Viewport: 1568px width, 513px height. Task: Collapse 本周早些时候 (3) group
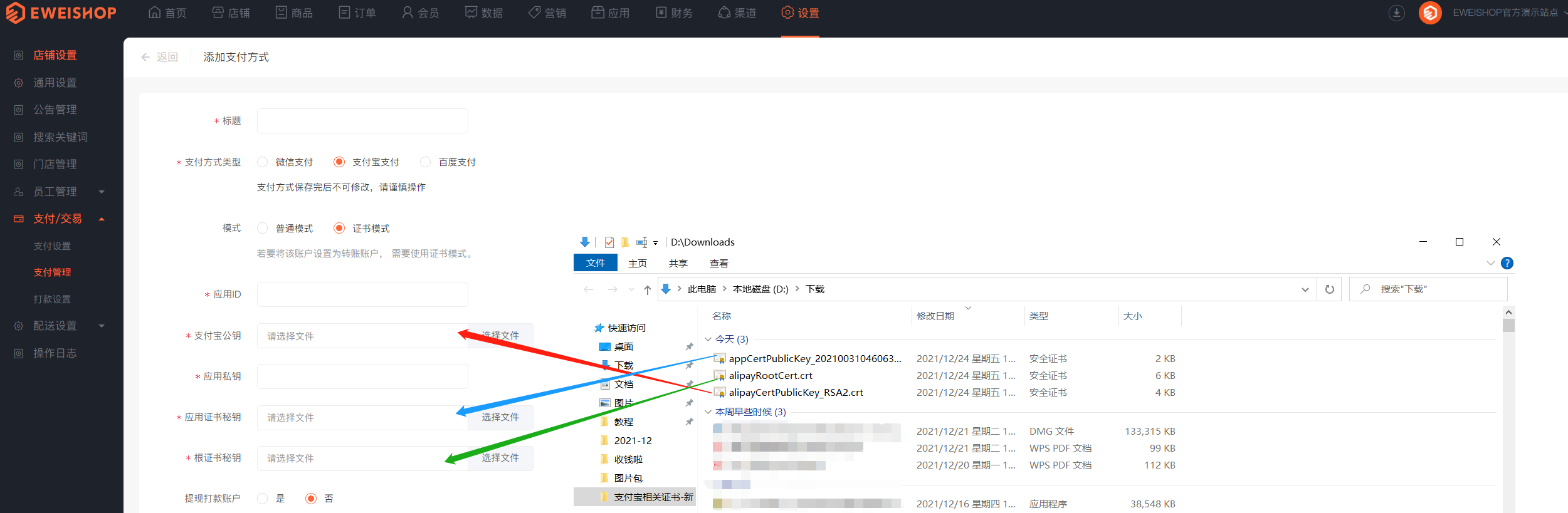[x=708, y=412]
